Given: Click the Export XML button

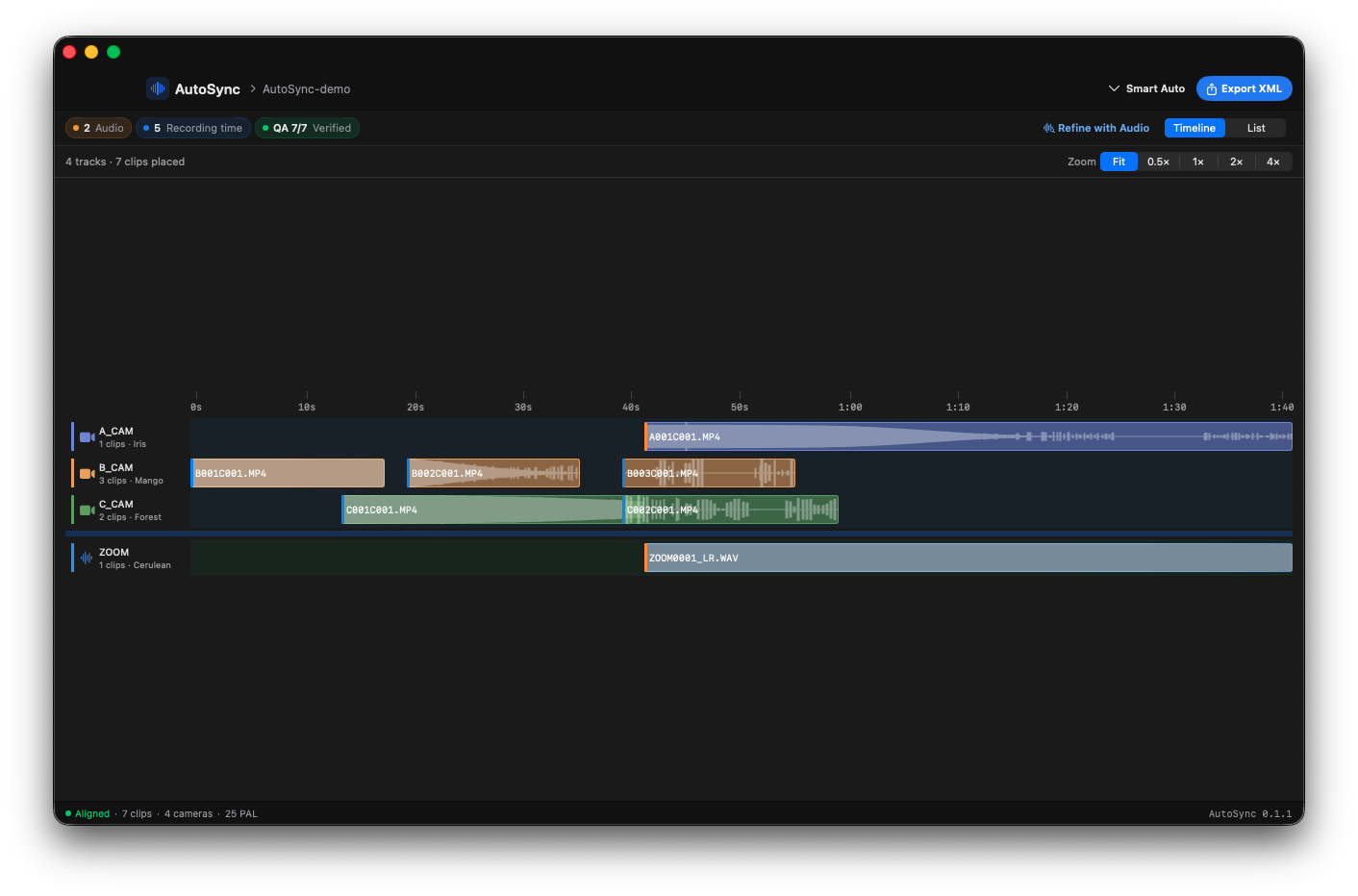Looking at the screenshot, I should 1244,88.
